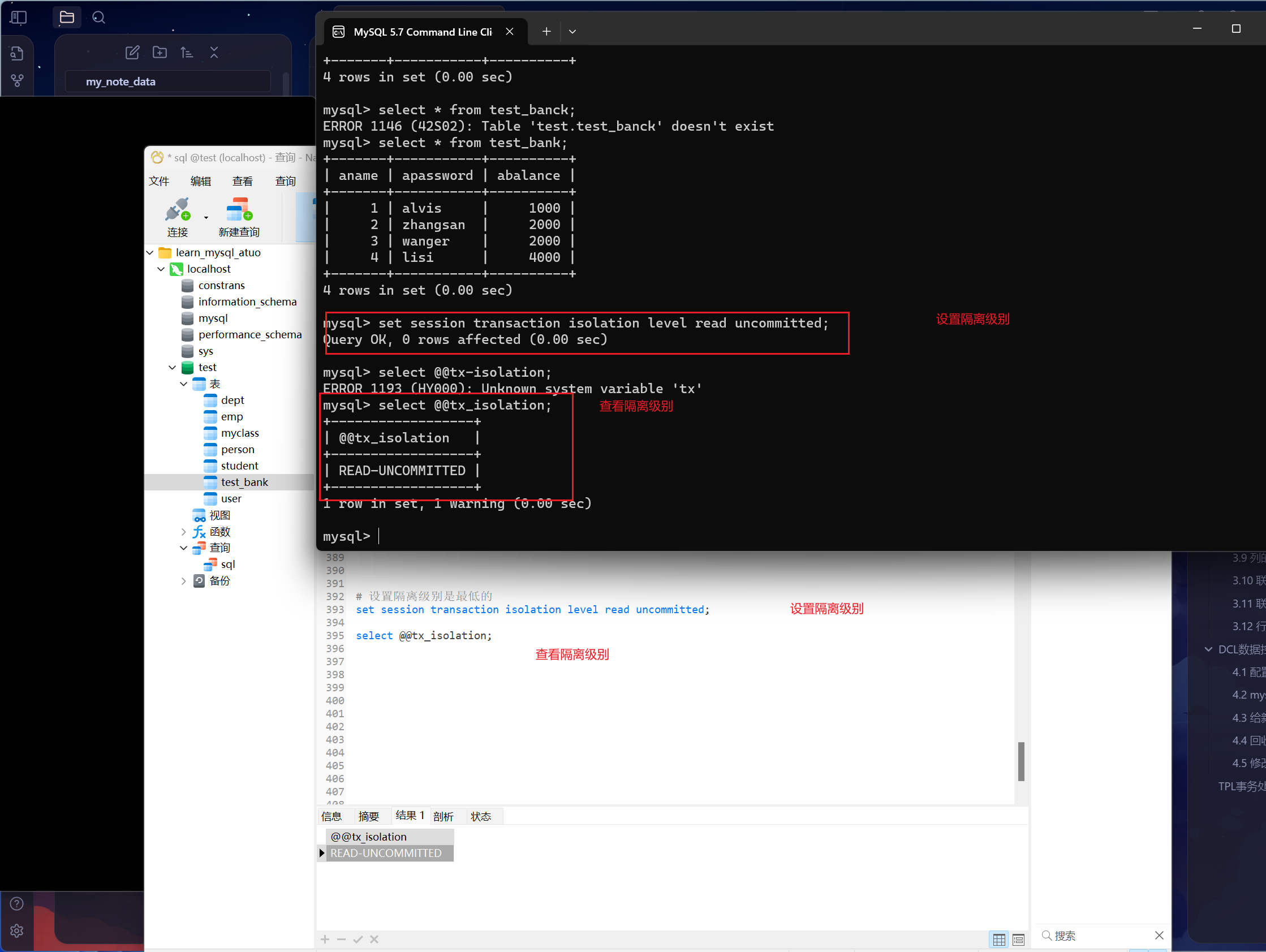
Task: Select the student table in tree
Action: (x=239, y=466)
